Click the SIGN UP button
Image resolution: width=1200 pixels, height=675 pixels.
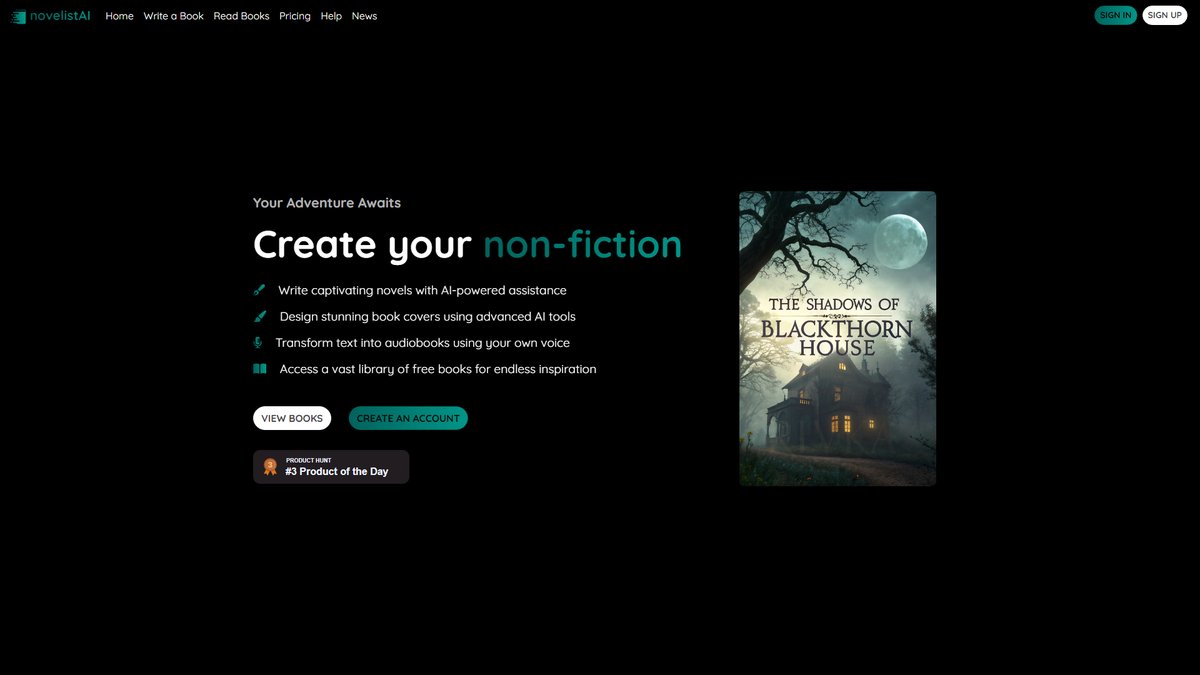pos(1164,15)
